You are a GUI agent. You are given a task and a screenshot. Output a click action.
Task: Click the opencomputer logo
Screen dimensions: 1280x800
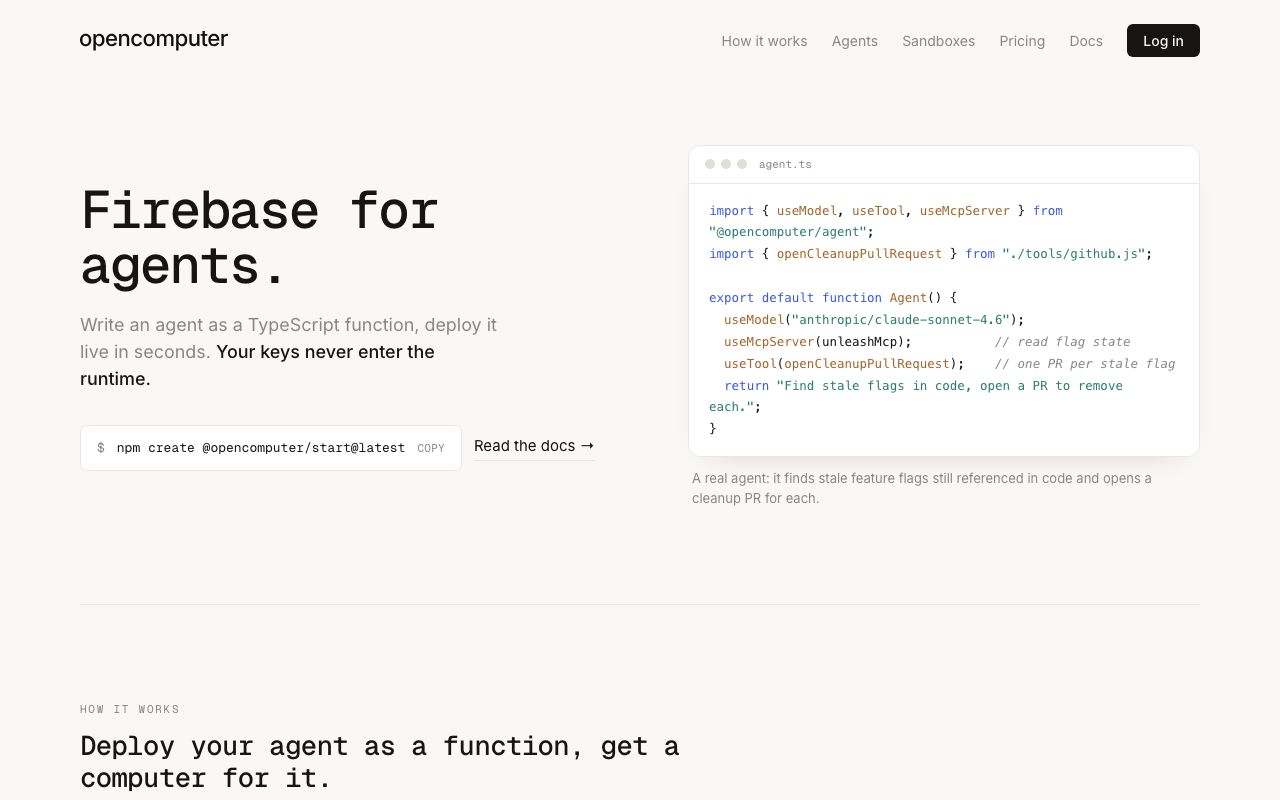(154, 40)
